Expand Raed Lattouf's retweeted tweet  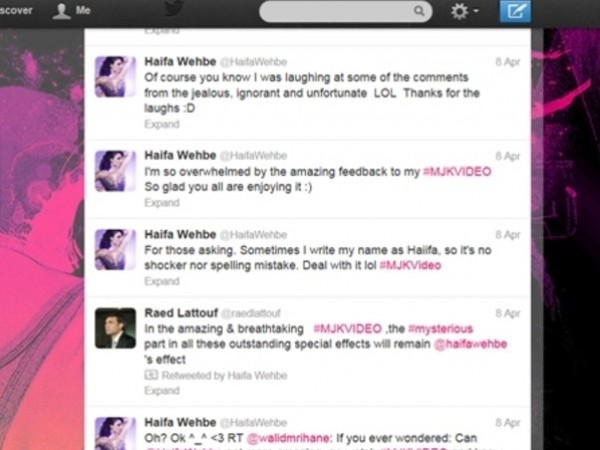[x=162, y=391]
